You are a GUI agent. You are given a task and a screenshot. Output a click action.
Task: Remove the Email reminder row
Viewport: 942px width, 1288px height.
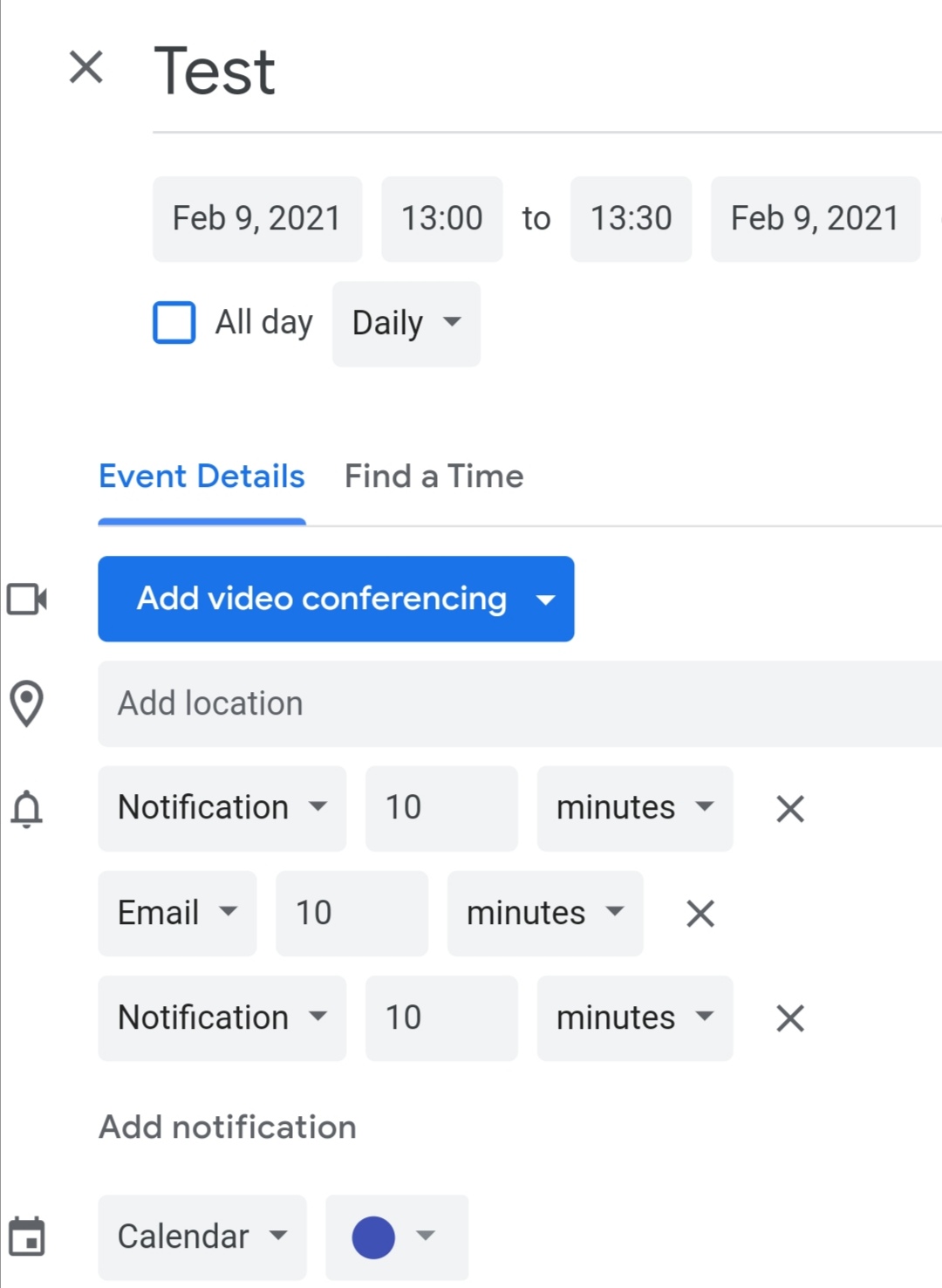point(700,914)
